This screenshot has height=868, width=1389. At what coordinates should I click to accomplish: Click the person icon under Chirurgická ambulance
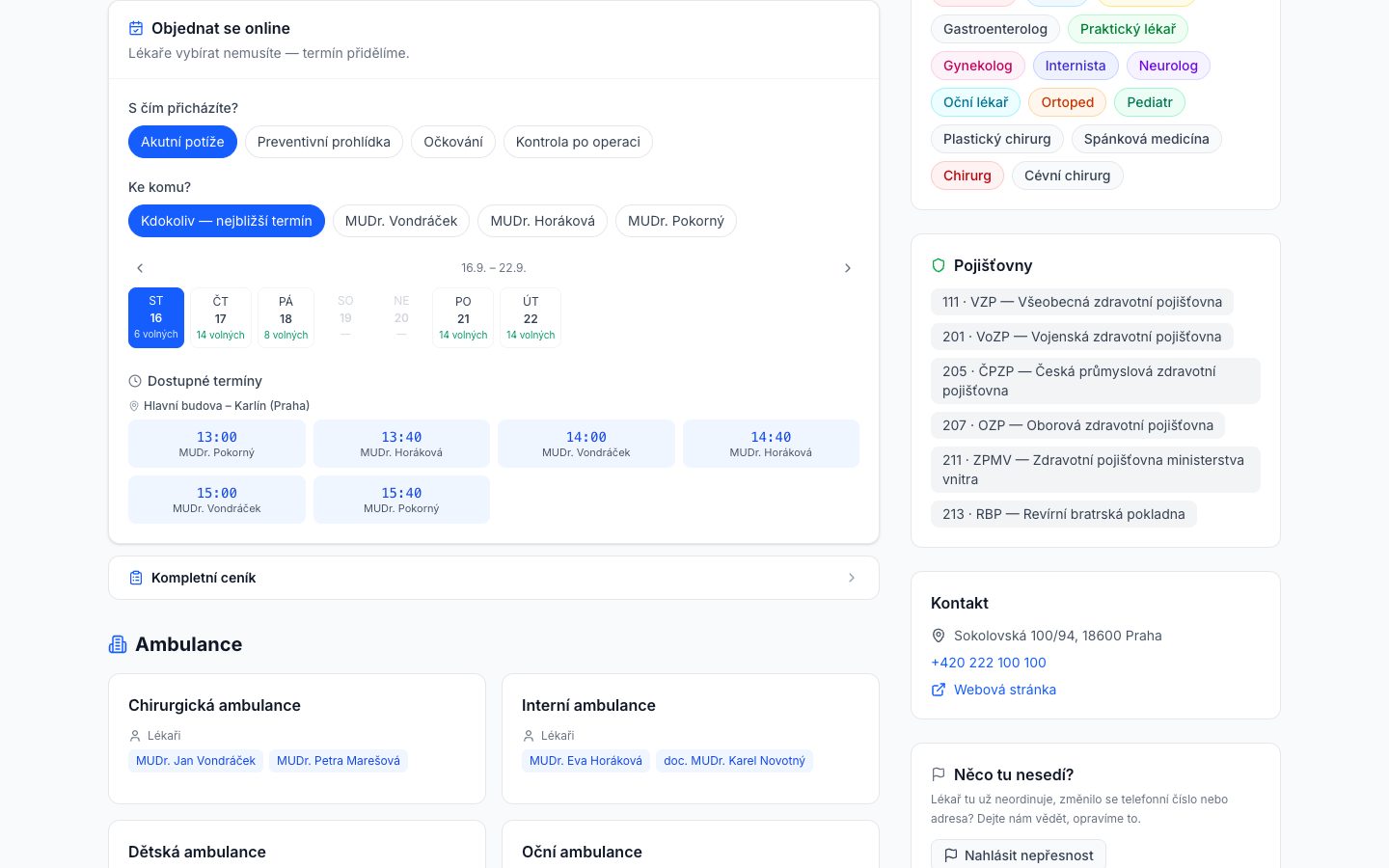click(135, 736)
